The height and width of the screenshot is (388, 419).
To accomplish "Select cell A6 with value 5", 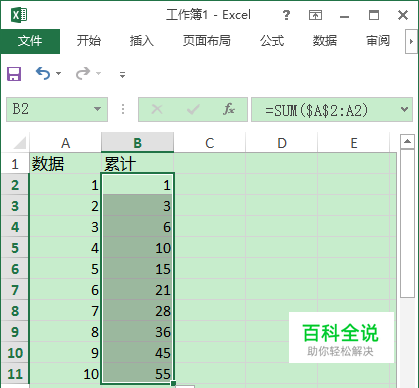I will click(65, 269).
